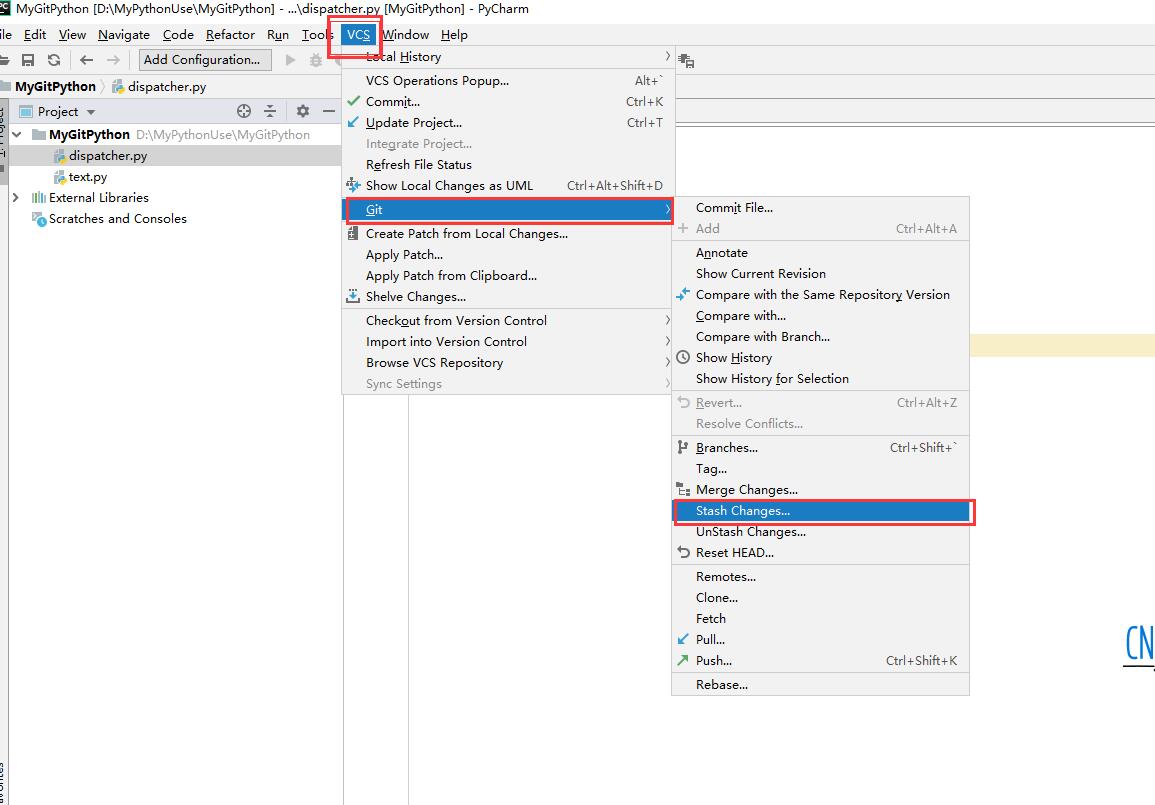The height and width of the screenshot is (805, 1155).
Task: Click the Back navigation arrow
Action: [86, 60]
